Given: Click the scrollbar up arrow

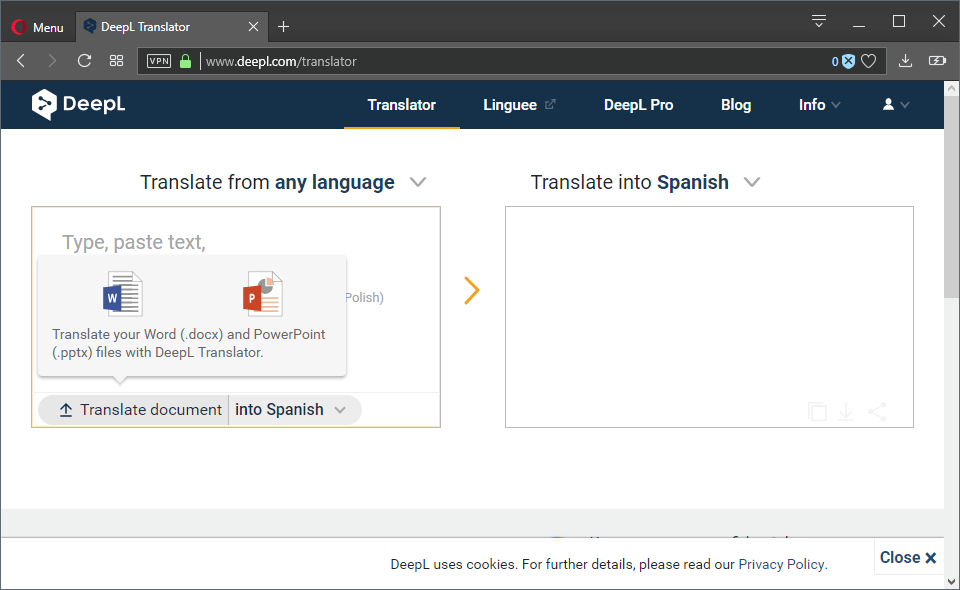Looking at the screenshot, I should point(951,88).
